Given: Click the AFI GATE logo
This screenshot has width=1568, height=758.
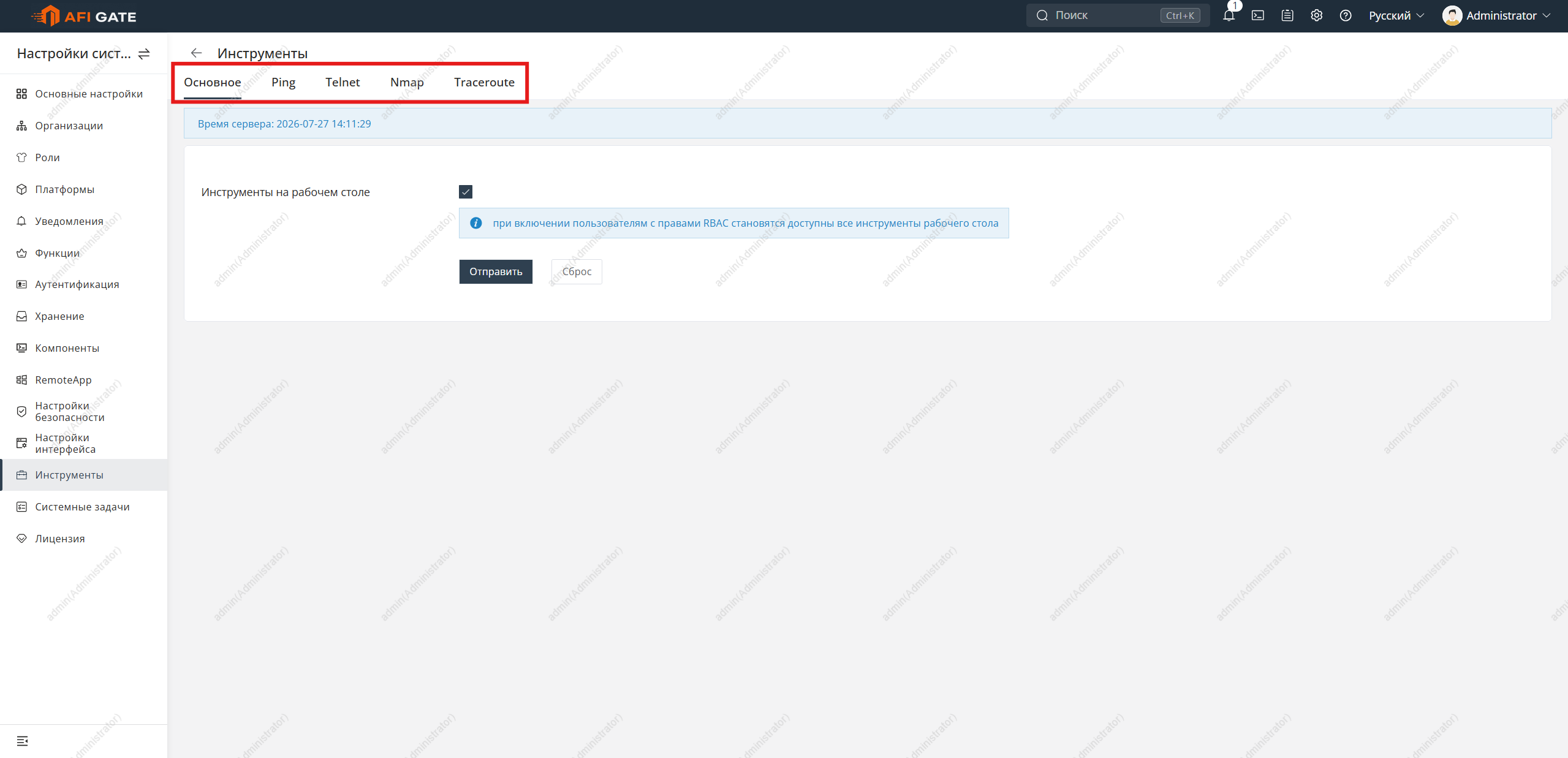Looking at the screenshot, I should 84,16.
